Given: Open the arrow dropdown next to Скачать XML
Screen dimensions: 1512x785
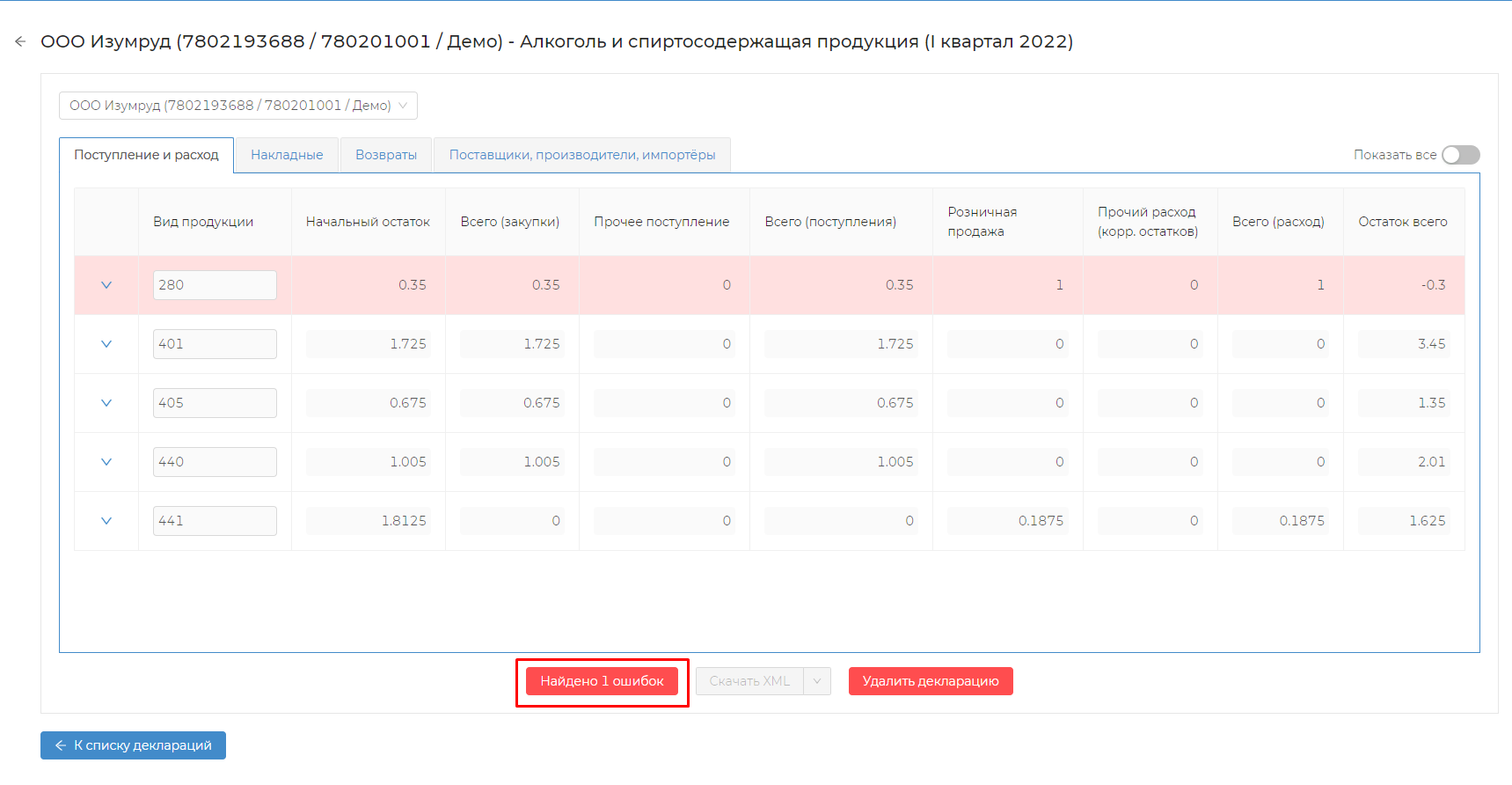Looking at the screenshot, I should pos(817,681).
